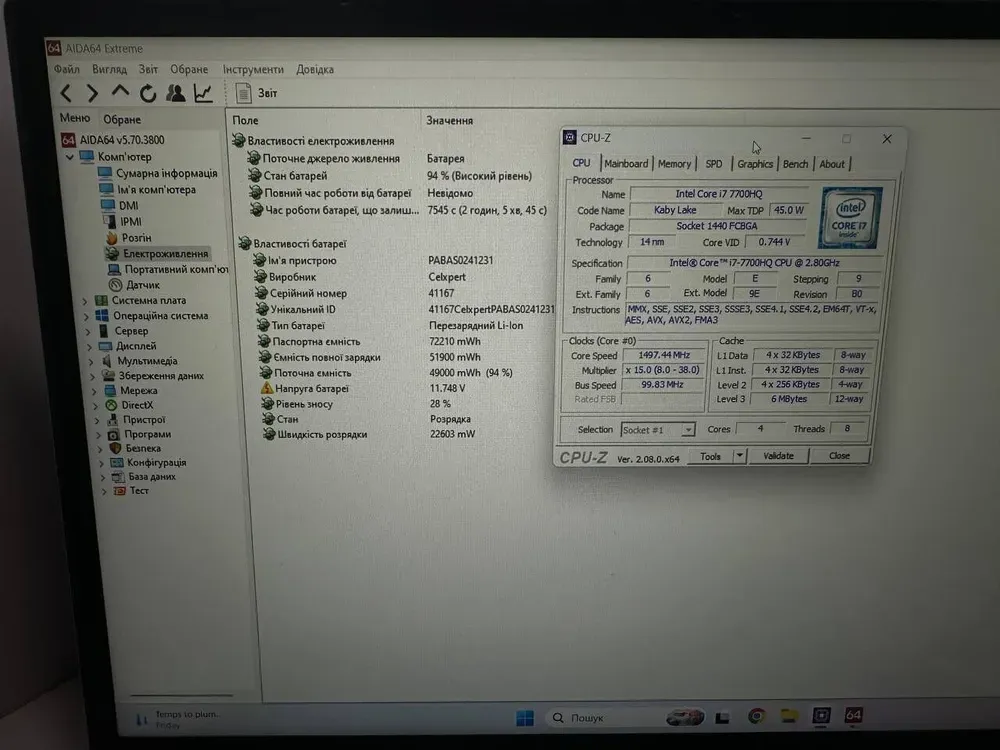The image size is (1000, 750).
Task: Expand the Операційна система tree node
Action: click(84, 316)
